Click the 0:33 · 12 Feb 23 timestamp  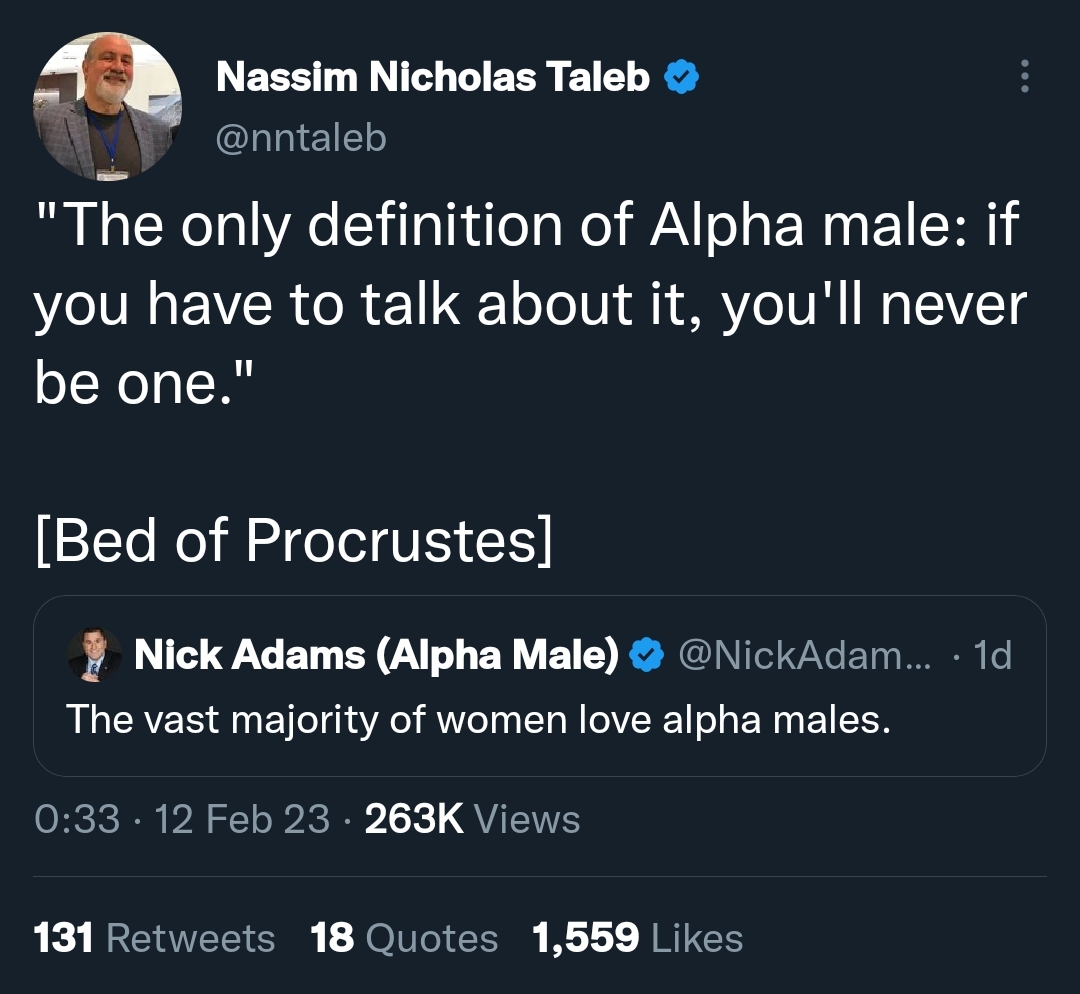183,819
